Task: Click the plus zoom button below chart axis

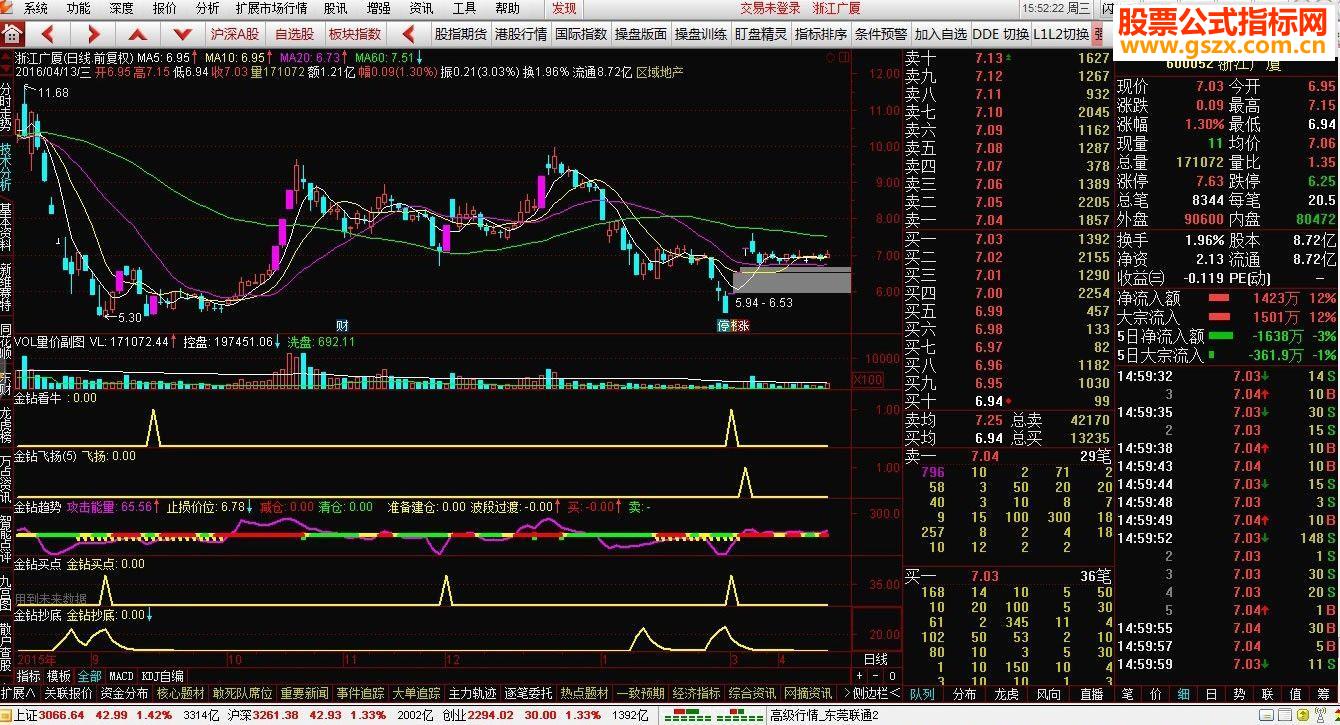Action: pyautogui.click(x=859, y=676)
